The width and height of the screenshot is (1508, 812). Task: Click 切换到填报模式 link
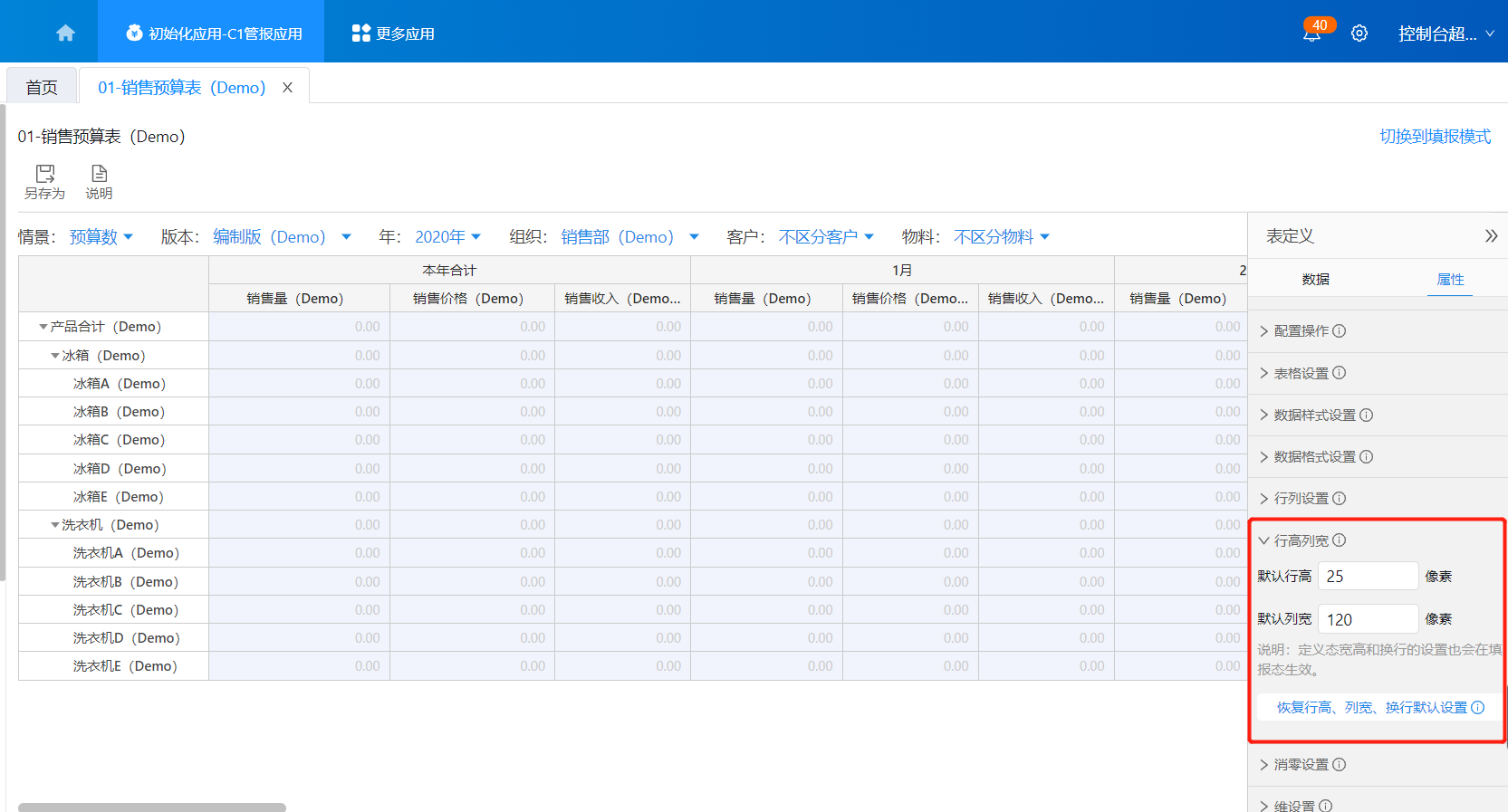(1435, 137)
